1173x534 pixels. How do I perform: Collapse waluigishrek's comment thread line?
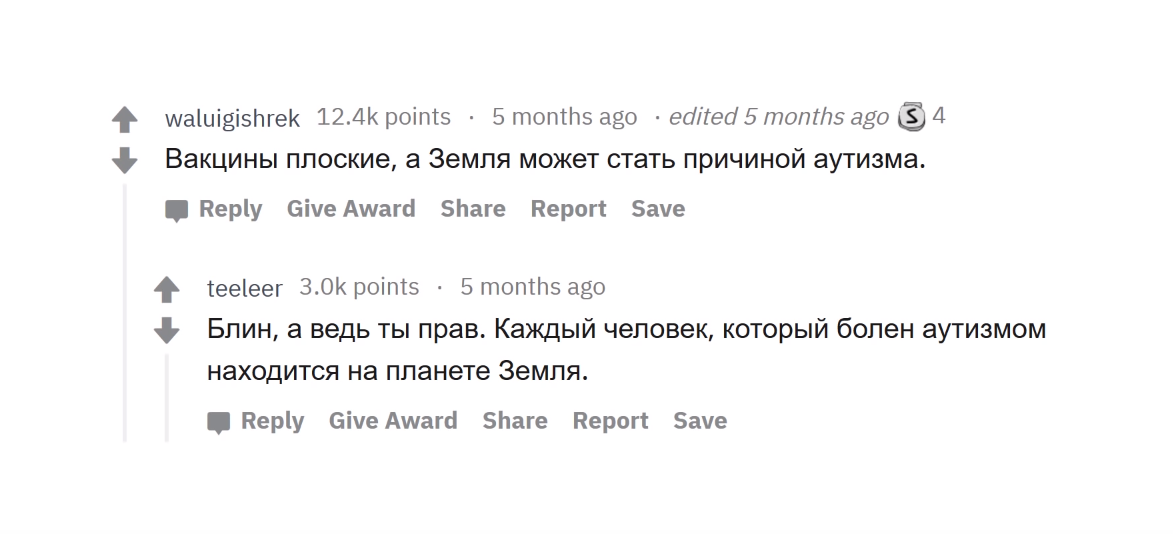(x=125, y=310)
